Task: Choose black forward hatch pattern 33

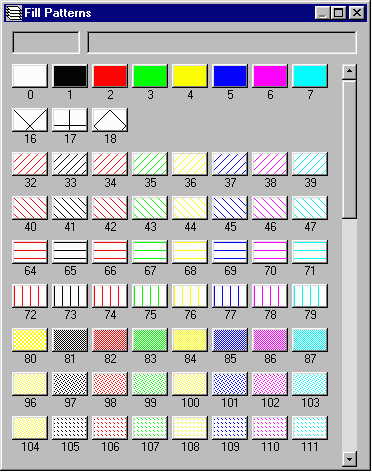Action: [70, 164]
